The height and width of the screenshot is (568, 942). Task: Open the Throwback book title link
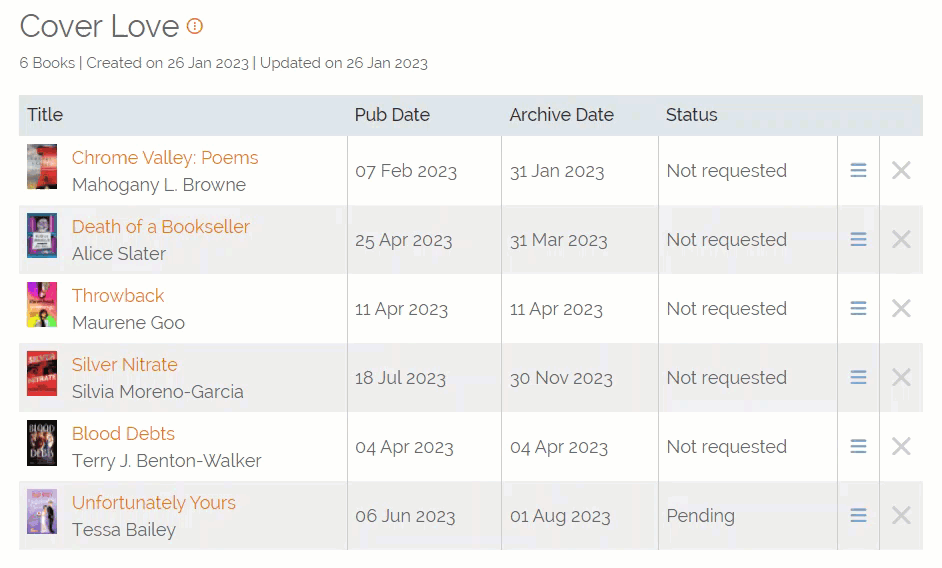click(118, 296)
